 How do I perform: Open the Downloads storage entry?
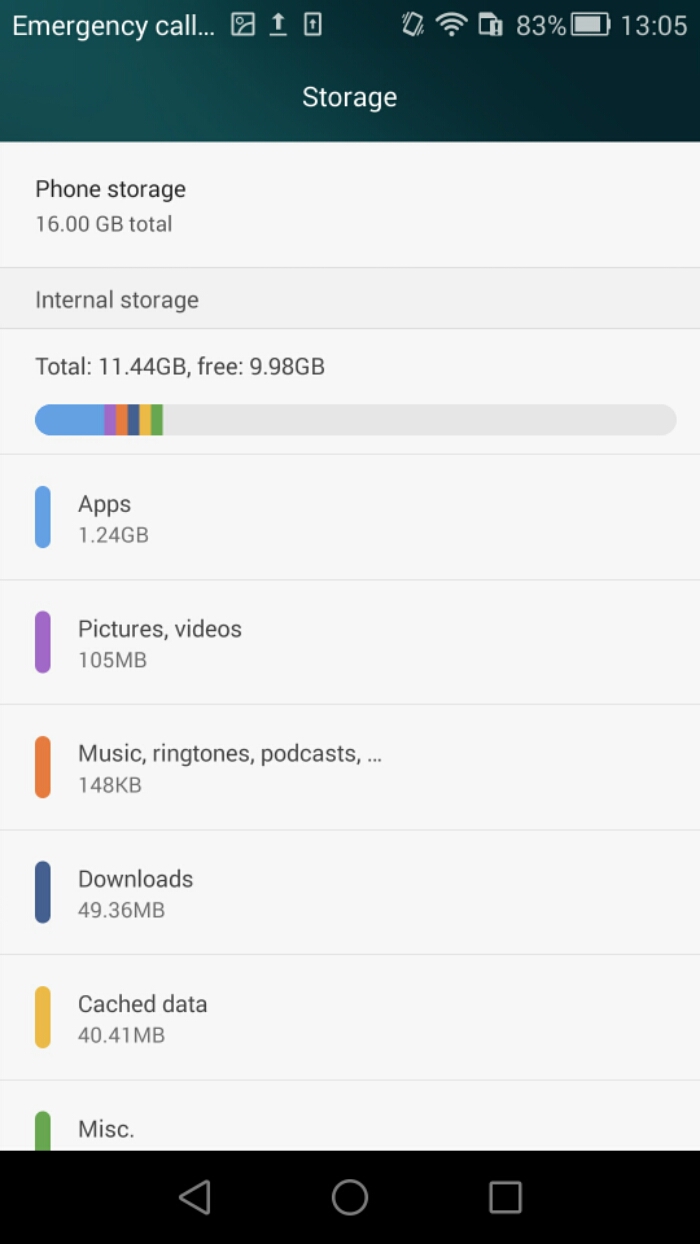click(350, 892)
